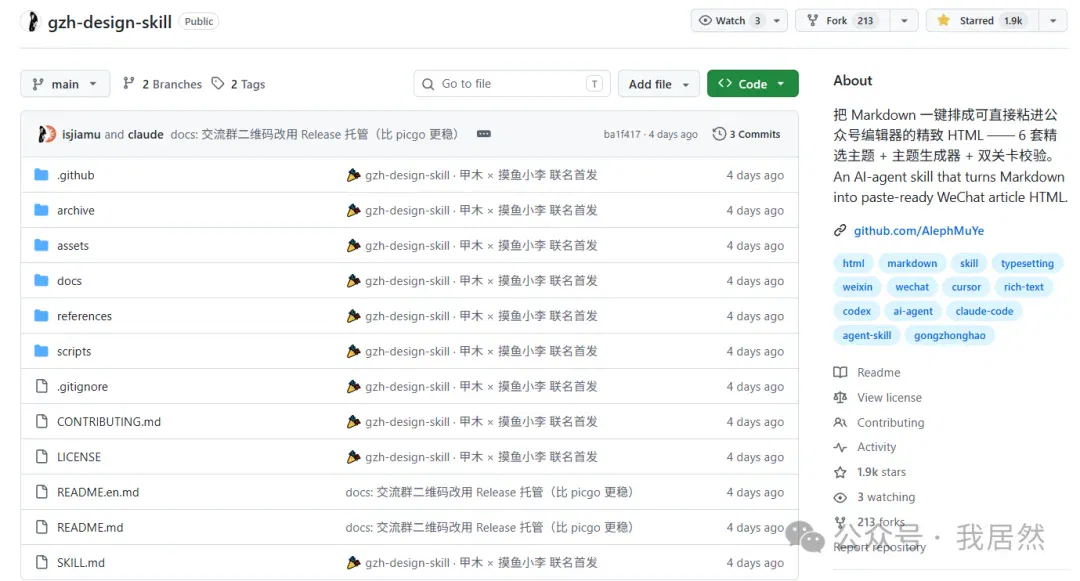The width and height of the screenshot is (1080, 581).
Task: Open the 3 watching link
Action: click(886, 497)
